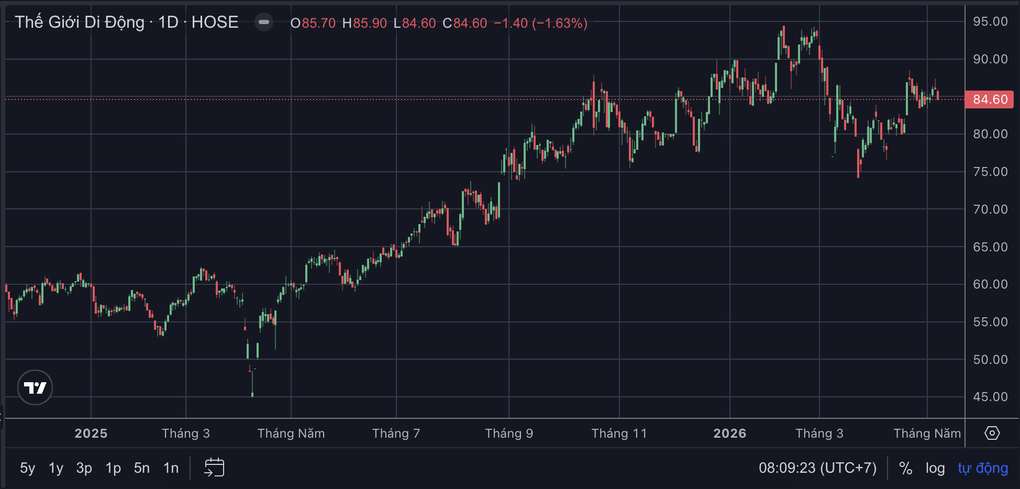The height and width of the screenshot is (489, 1020).
Task: Select the 3p time range
Action: [x=84, y=468]
